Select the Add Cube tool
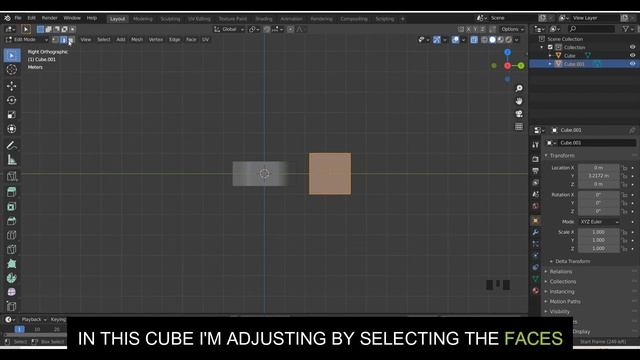The height and width of the screenshot is (360, 640). 12,176
